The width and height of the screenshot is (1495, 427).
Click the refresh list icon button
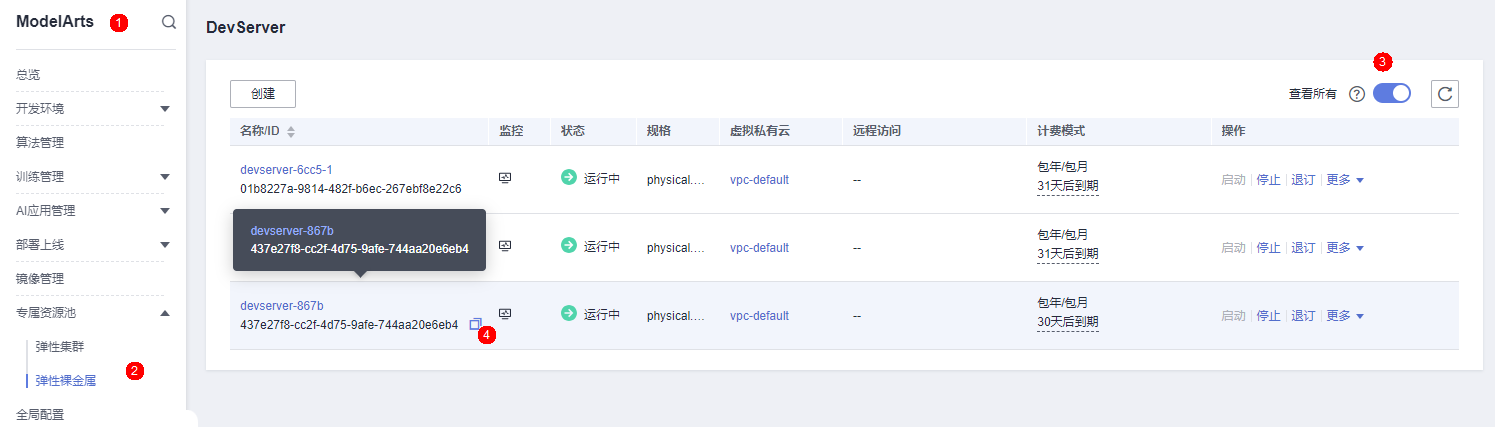pos(1444,94)
